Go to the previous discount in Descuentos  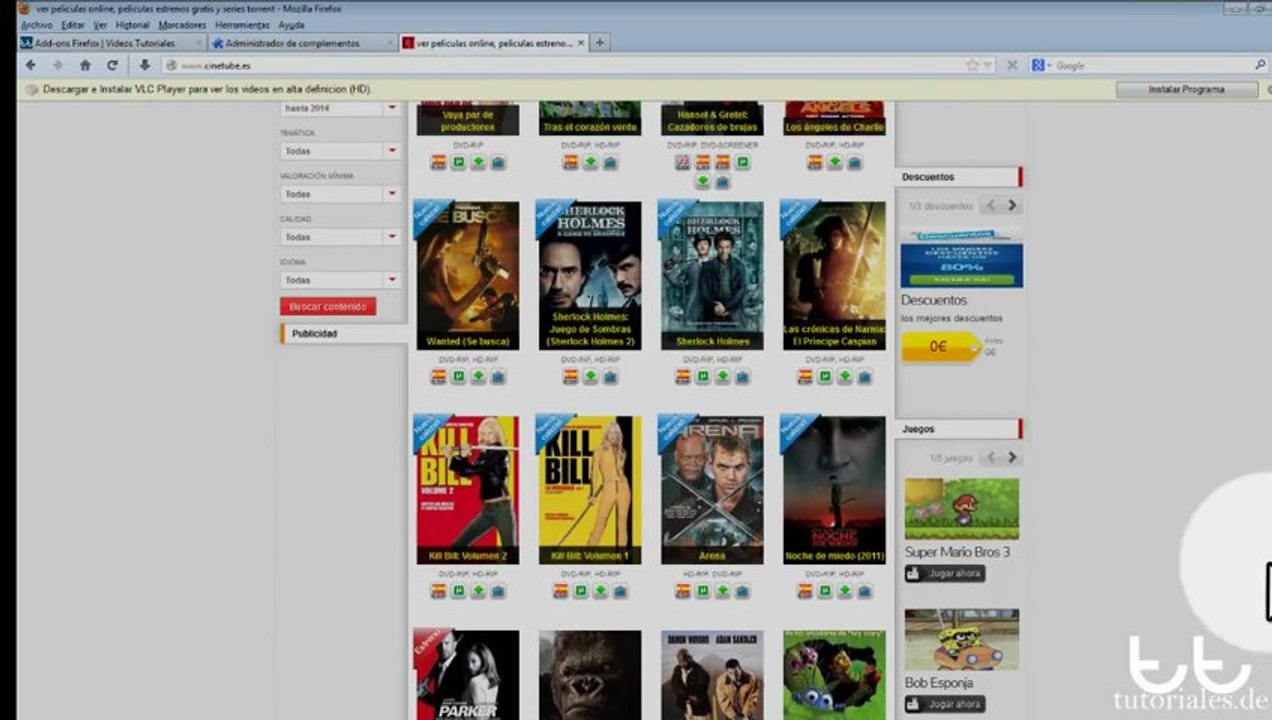click(x=990, y=205)
